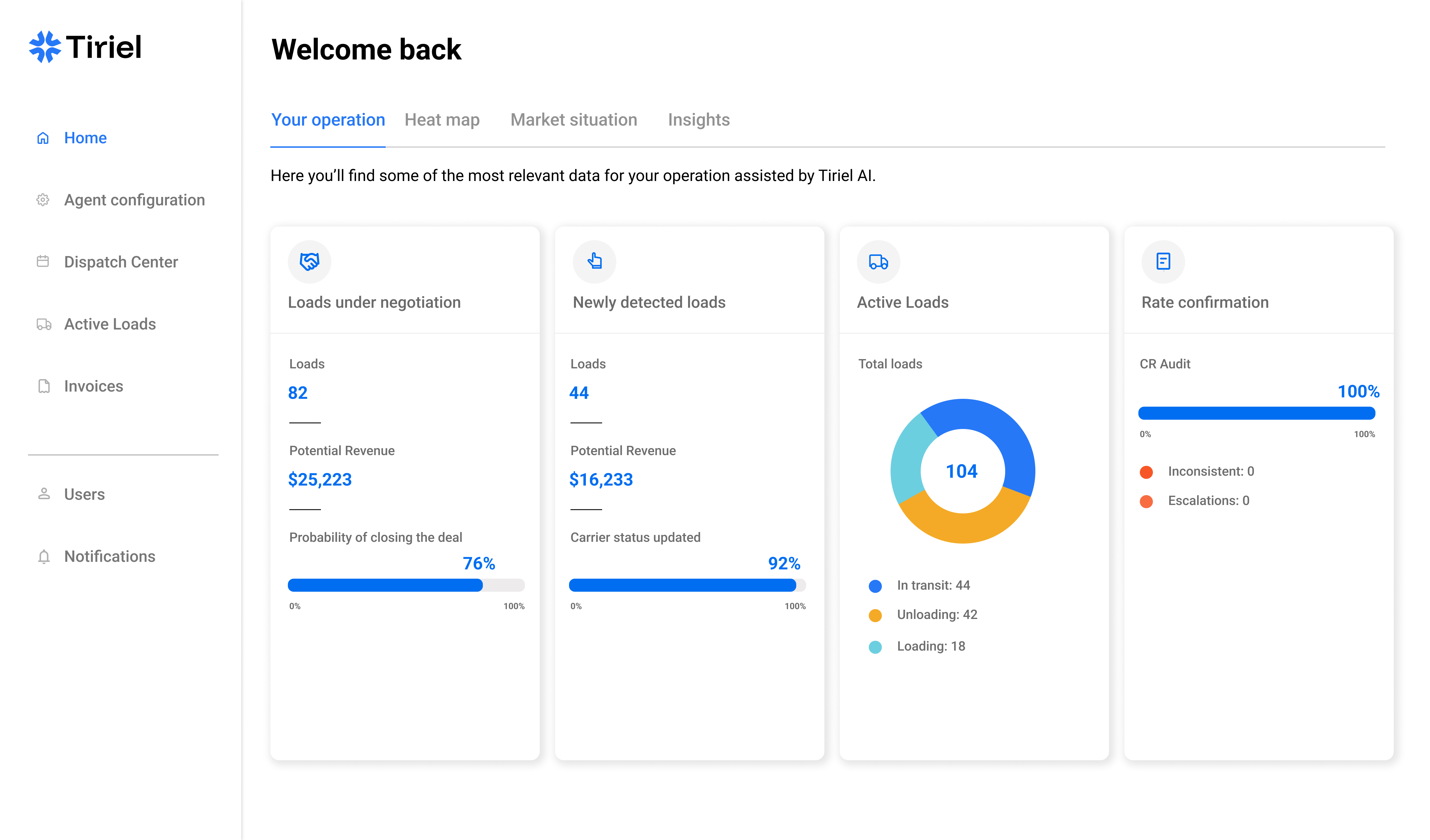Click the Agent configuration gear icon

coord(43,200)
